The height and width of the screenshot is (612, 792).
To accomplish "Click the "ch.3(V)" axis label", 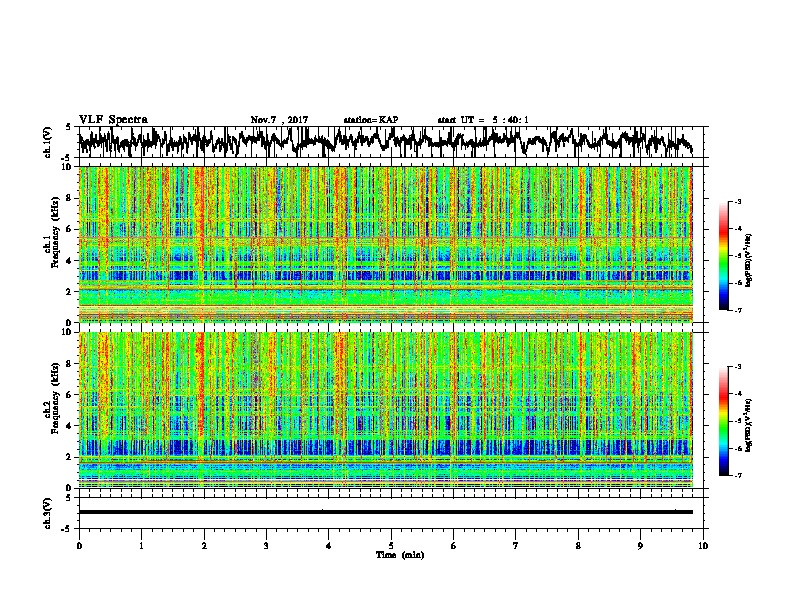I will 47,513.
